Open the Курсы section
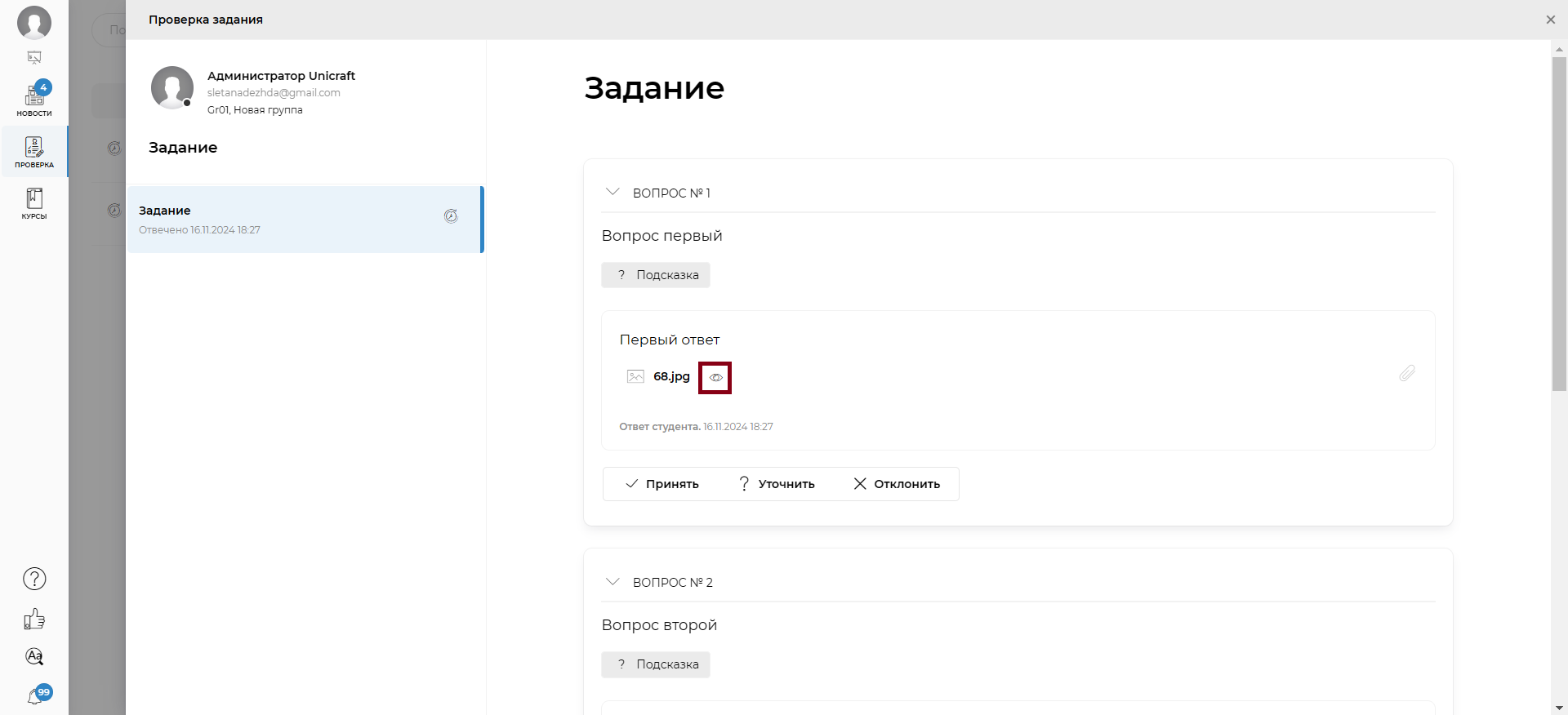 (x=34, y=203)
